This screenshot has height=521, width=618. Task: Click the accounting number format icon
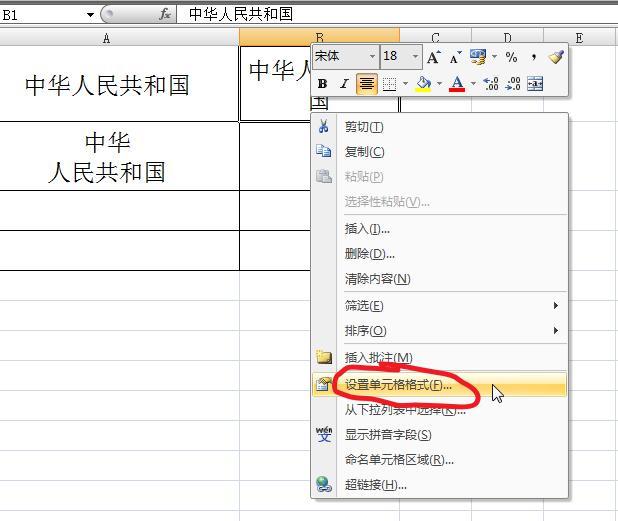point(478,57)
